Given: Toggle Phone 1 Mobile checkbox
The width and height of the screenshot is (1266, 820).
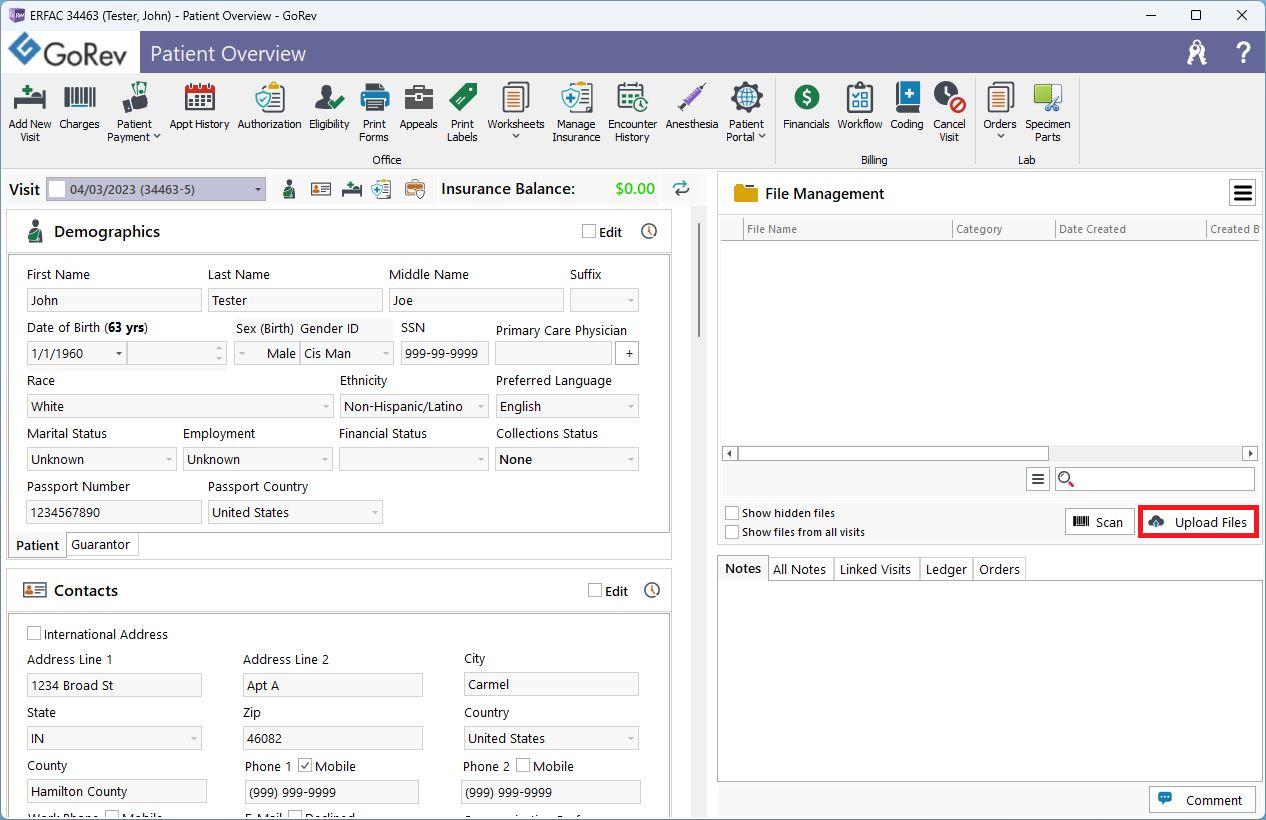Looking at the screenshot, I should coord(305,766).
